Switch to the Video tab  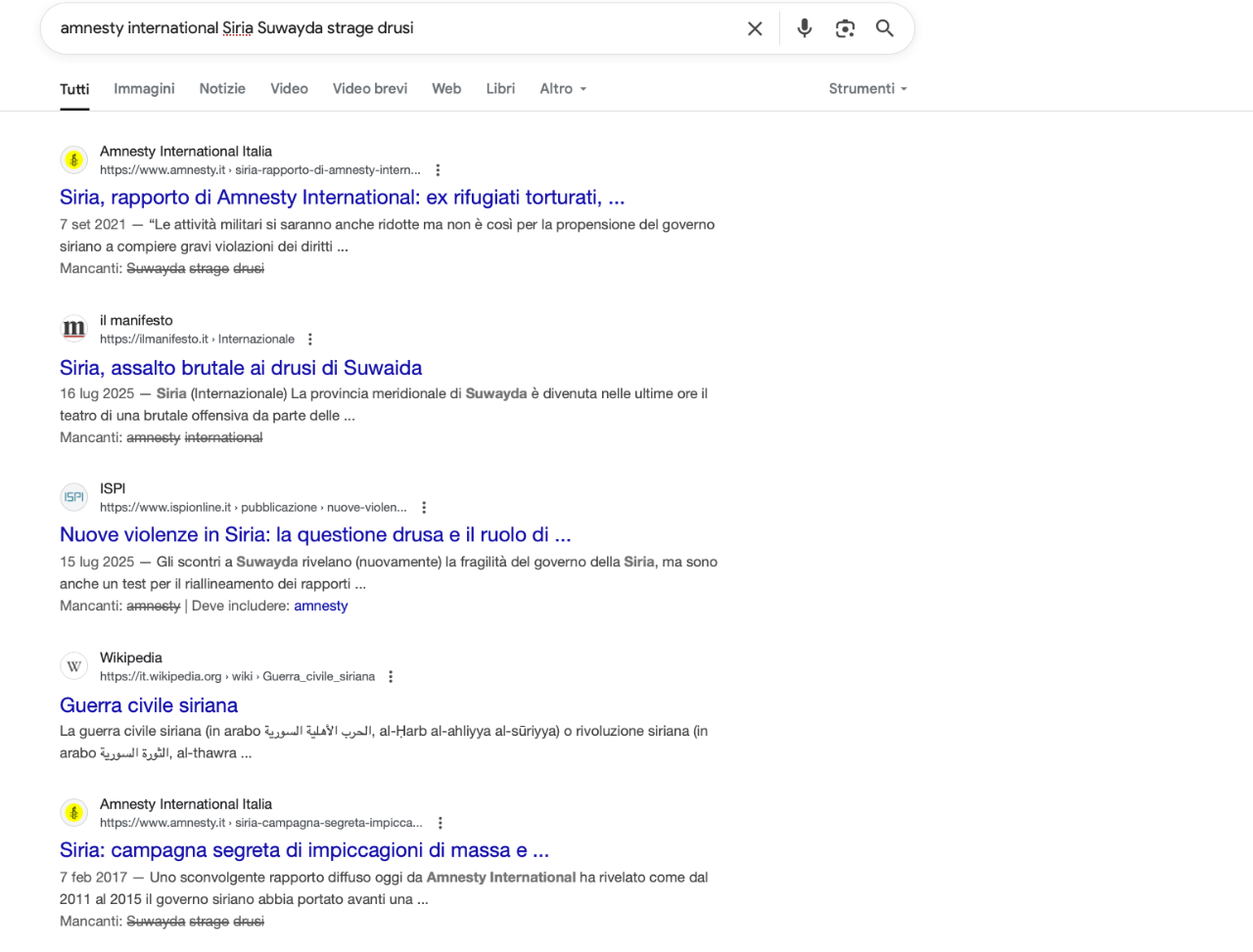tap(289, 88)
